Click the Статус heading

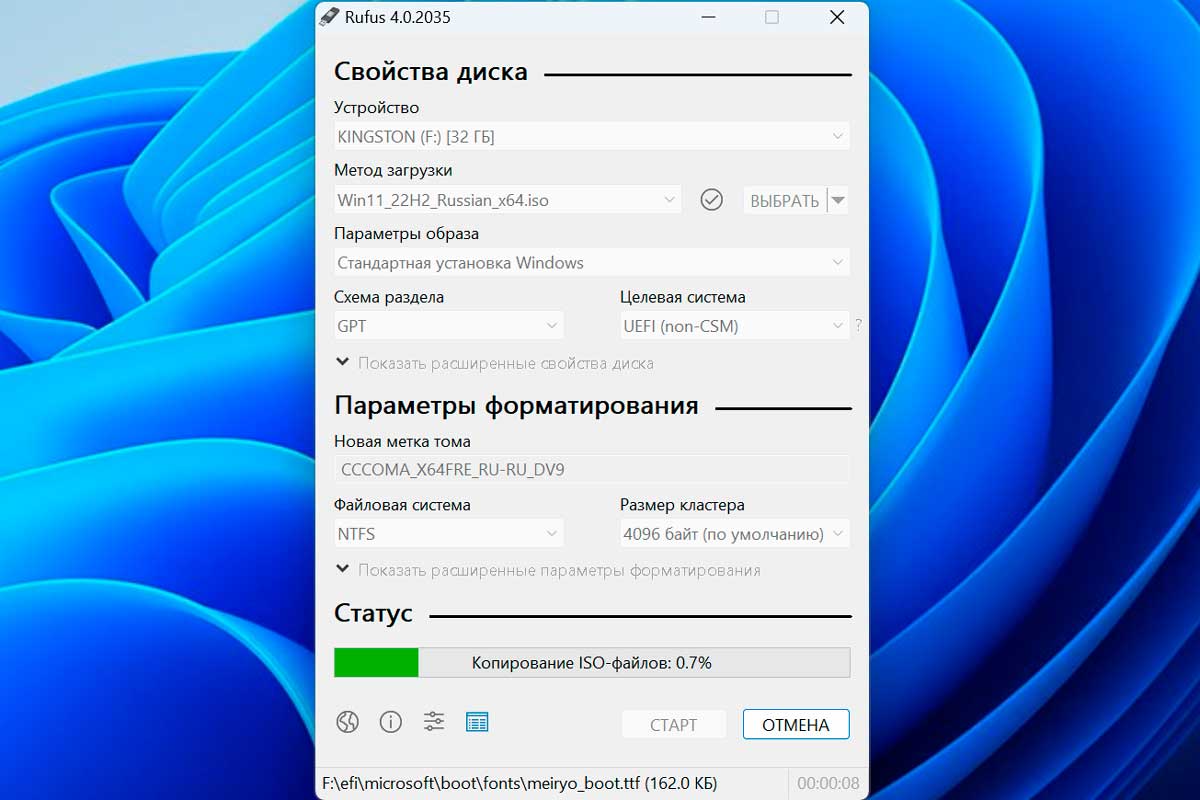pos(373,613)
